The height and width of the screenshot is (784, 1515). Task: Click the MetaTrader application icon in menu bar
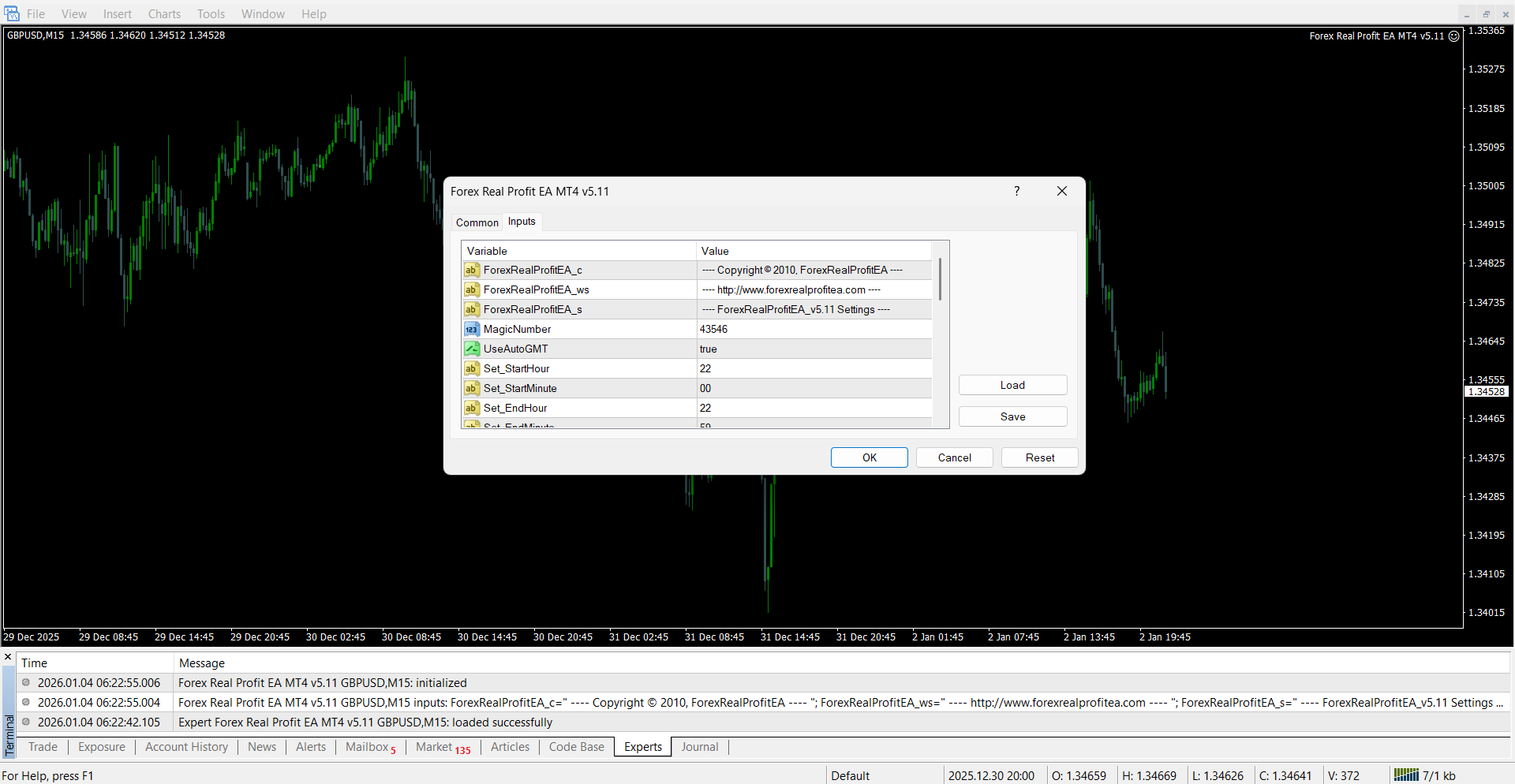click(x=12, y=13)
